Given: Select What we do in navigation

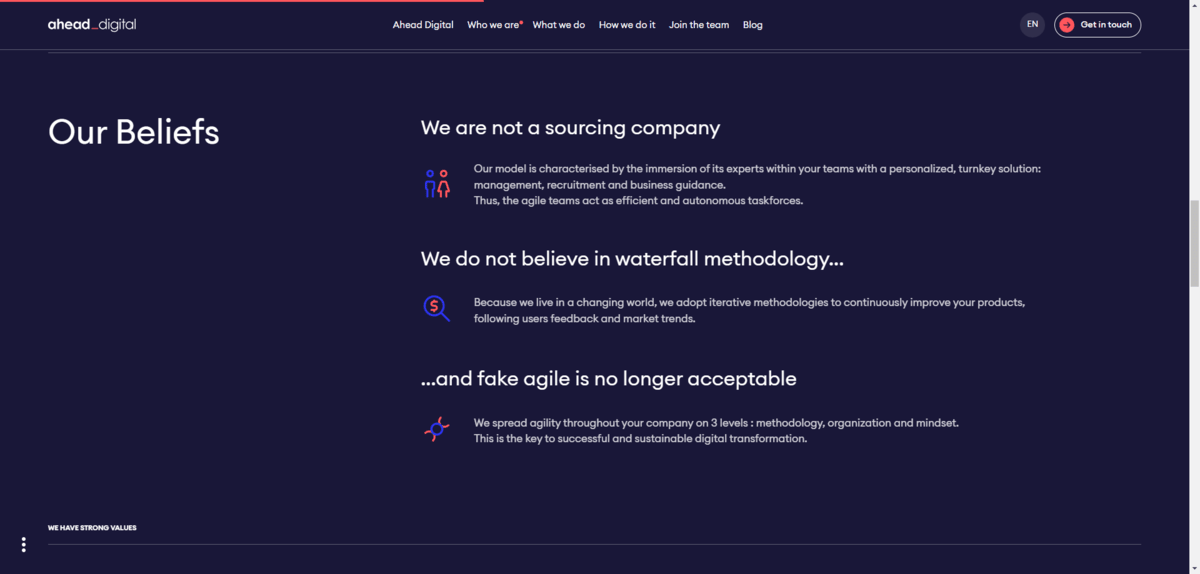Looking at the screenshot, I should point(559,25).
